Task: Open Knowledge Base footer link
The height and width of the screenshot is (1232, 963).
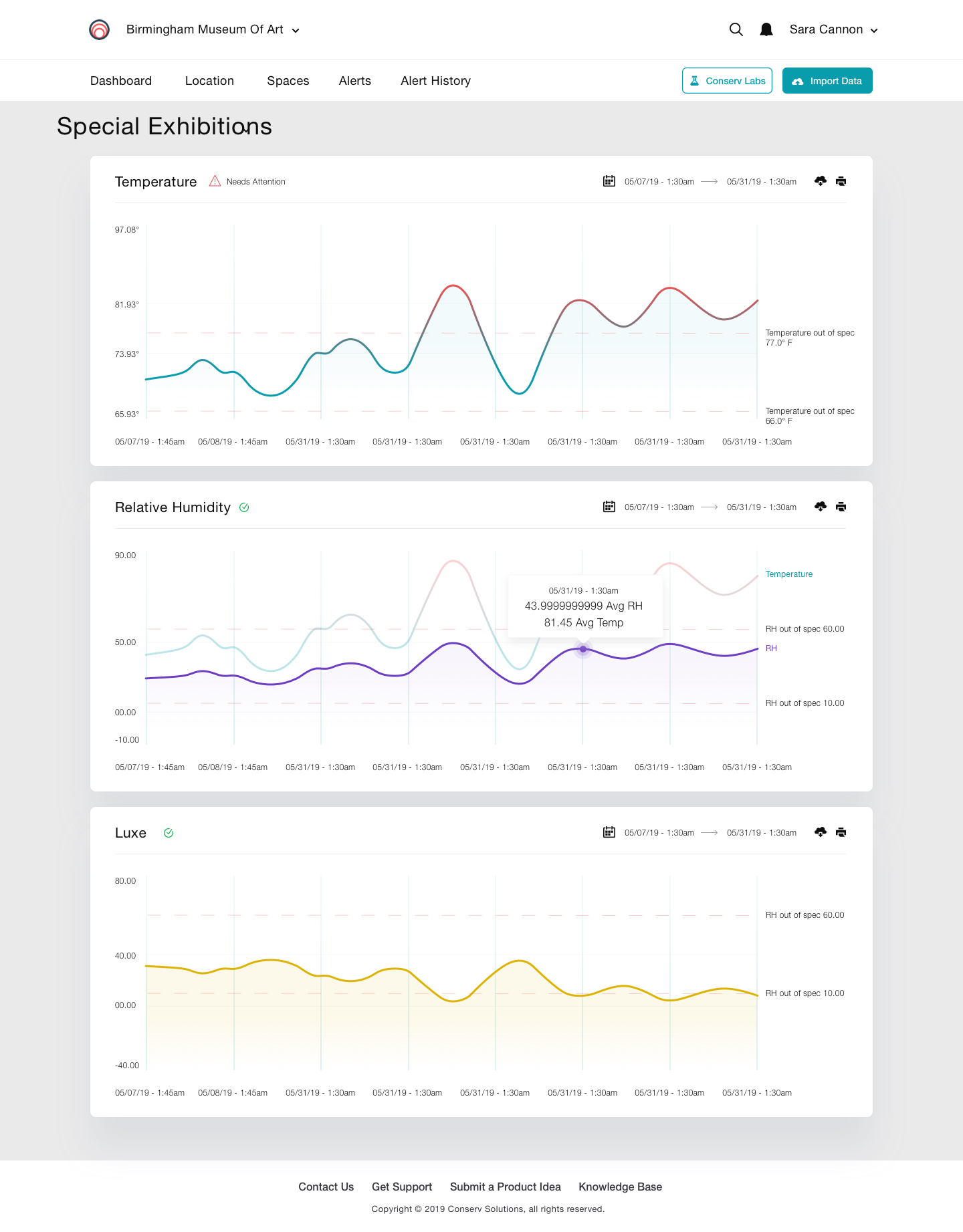Action: (x=621, y=1187)
